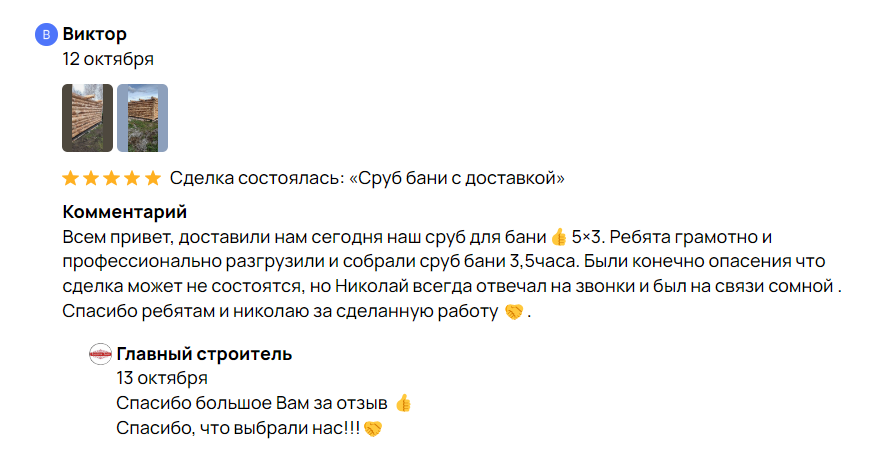The height and width of the screenshot is (463, 884).
Task: Click the fifth gold rating star
Action: point(153,178)
